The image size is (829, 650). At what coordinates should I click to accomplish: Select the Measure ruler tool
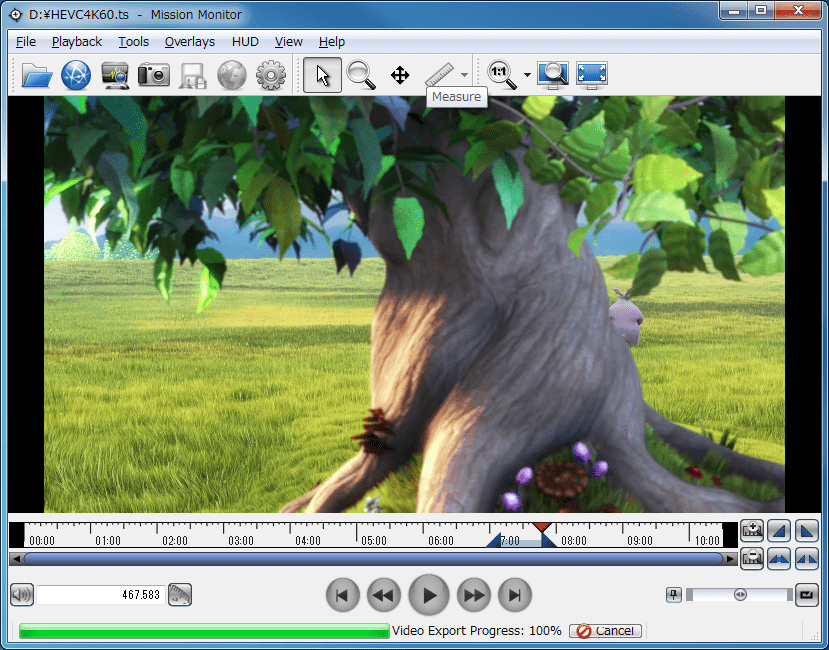coord(439,75)
